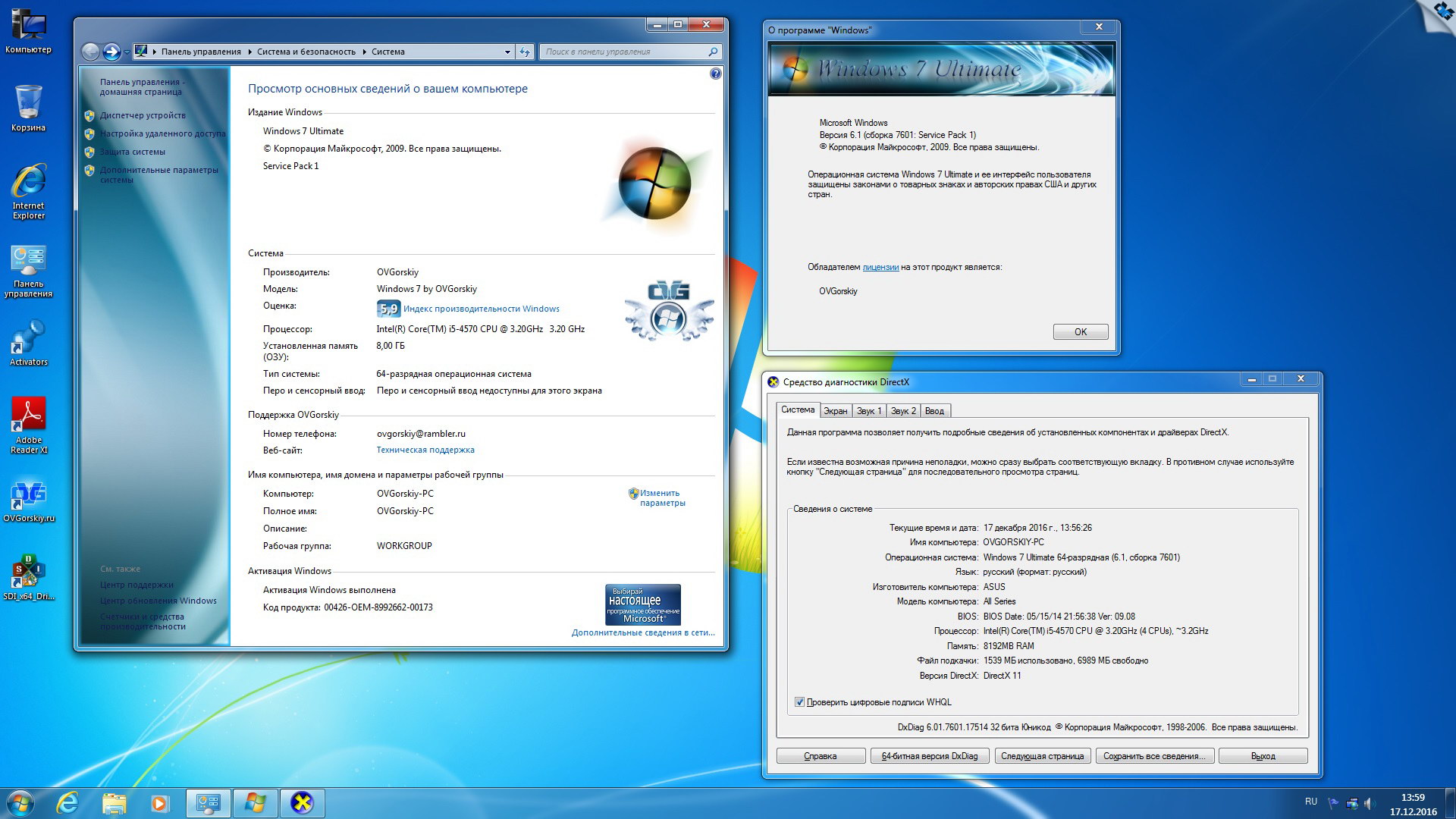1456x819 pixels.
Task: Click Техническая поддержка hyperlink in system info
Action: [425, 449]
